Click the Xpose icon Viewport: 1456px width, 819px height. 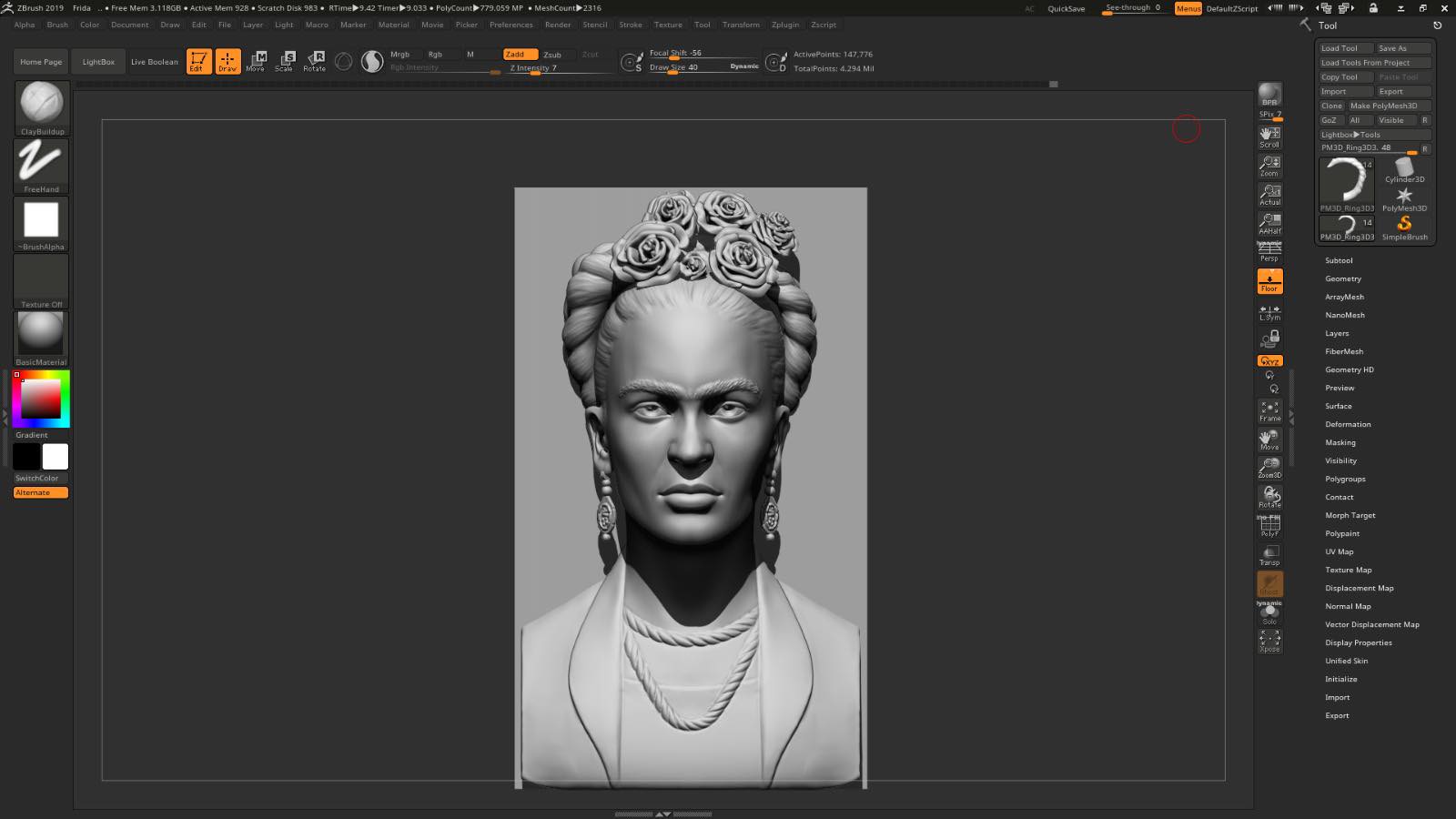point(1269,642)
